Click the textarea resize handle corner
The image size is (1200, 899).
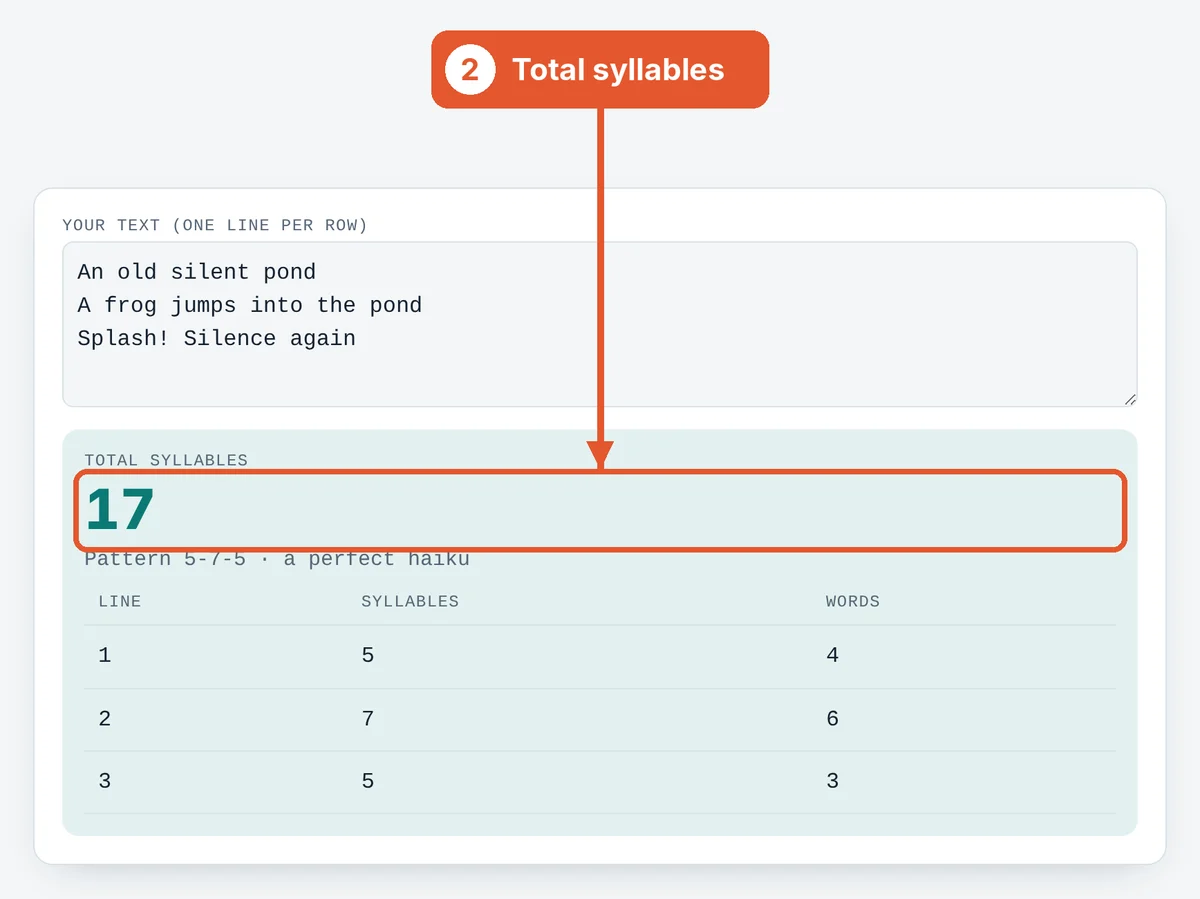(1129, 399)
